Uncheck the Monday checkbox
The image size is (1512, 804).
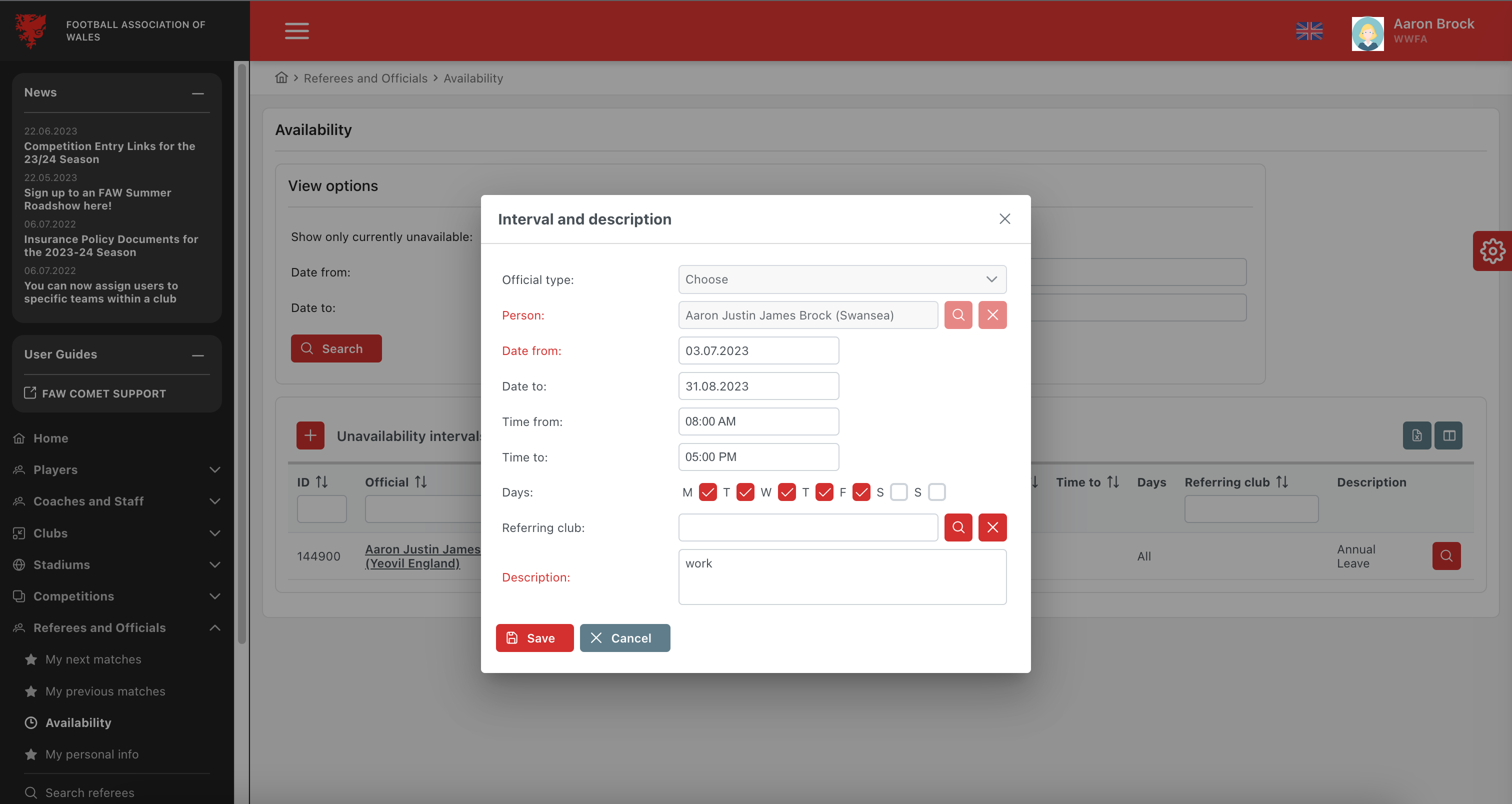coord(708,492)
